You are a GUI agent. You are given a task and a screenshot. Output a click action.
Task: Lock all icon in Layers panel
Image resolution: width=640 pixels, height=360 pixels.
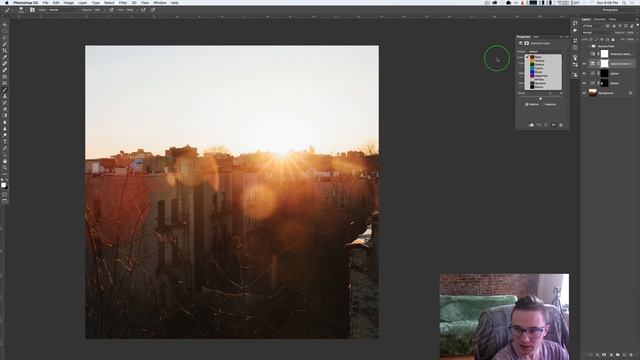613,40
